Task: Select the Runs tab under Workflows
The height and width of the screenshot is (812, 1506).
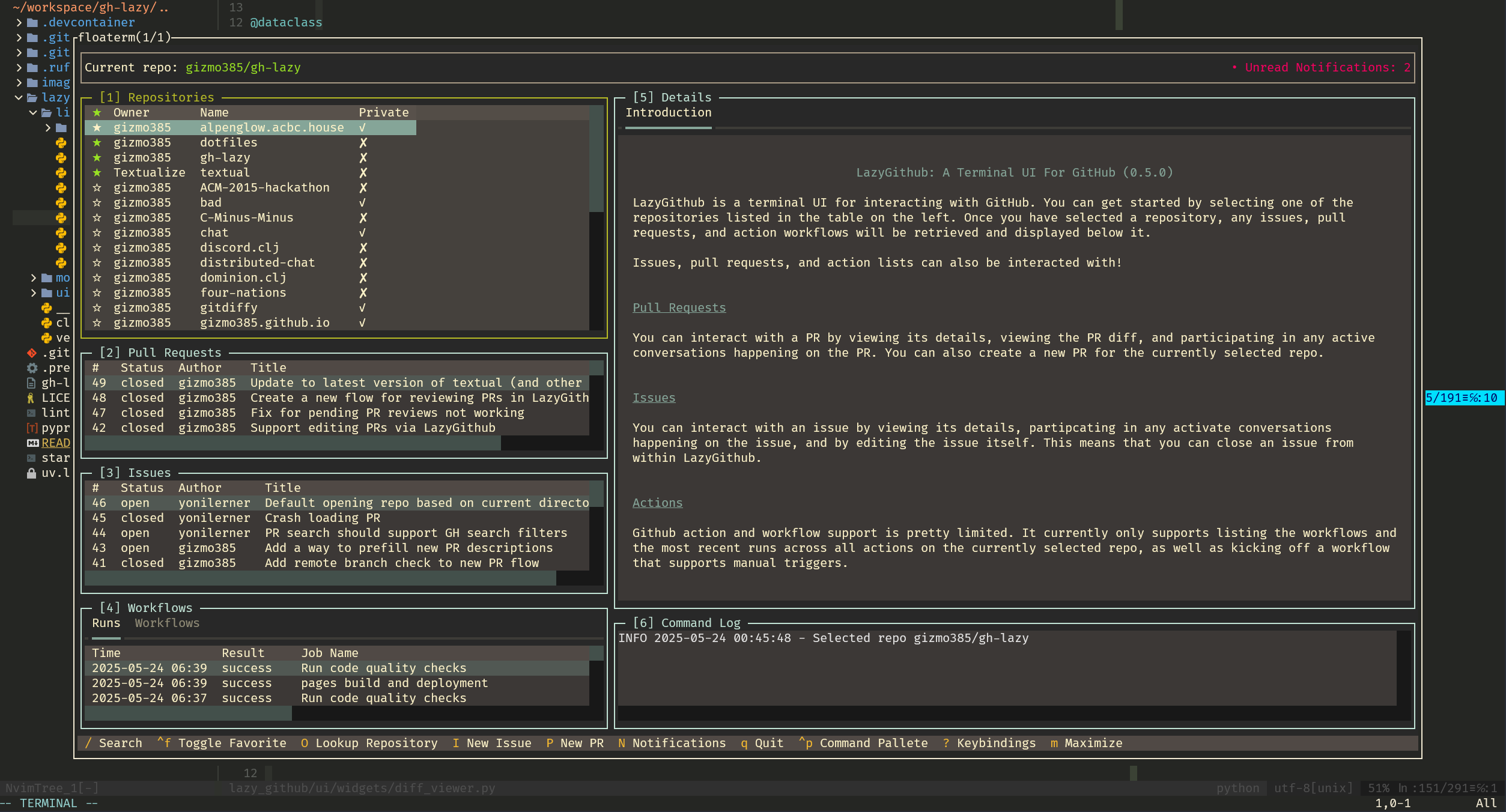Action: (x=106, y=623)
